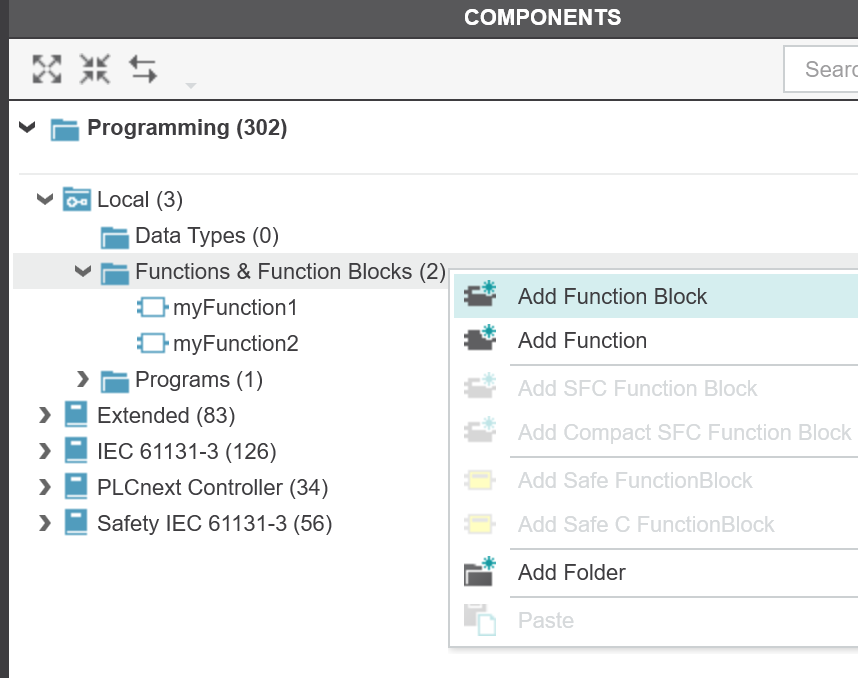The height and width of the screenshot is (678, 858).
Task: Collapse the Local (3) tree node
Action: click(45, 199)
